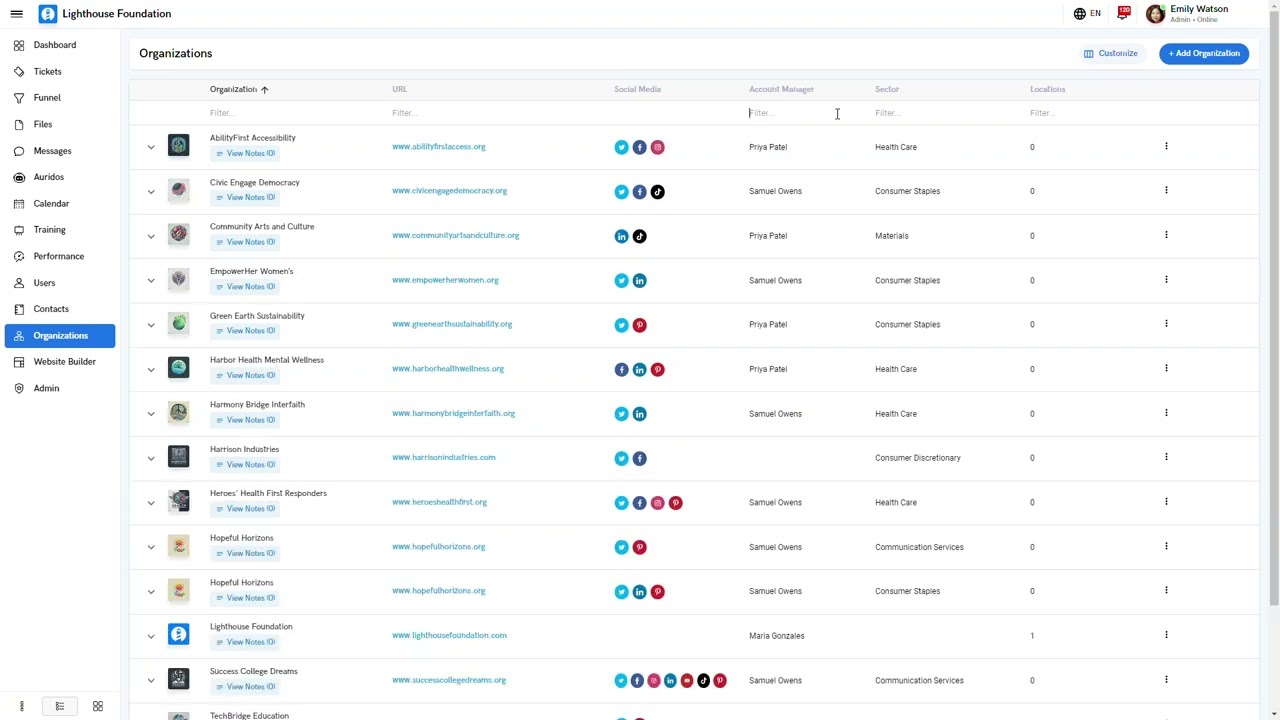
Task: Open AbilityFirst Accessibility Instagram icon
Action: 657,147
